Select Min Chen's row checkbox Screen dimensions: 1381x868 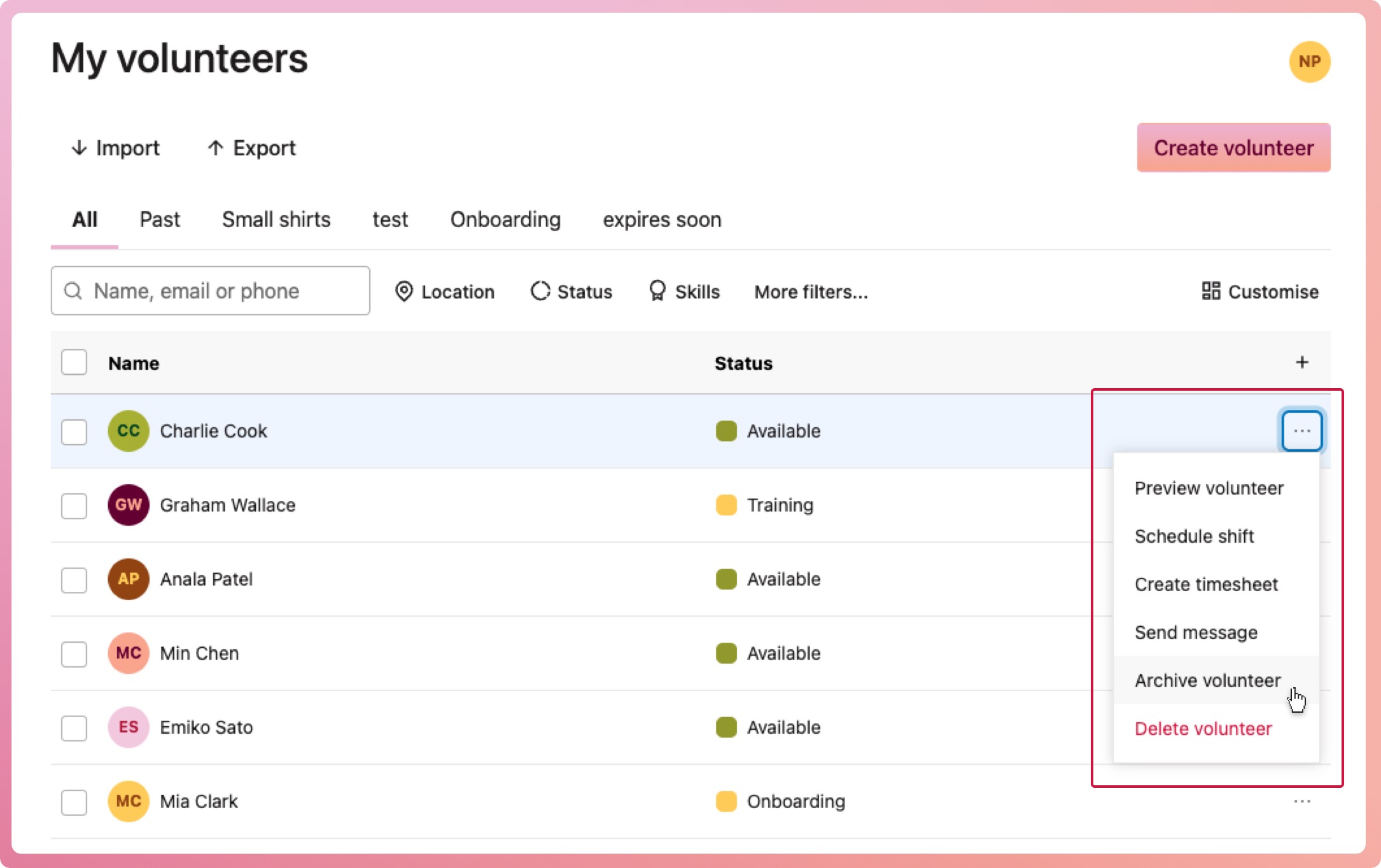coord(74,654)
